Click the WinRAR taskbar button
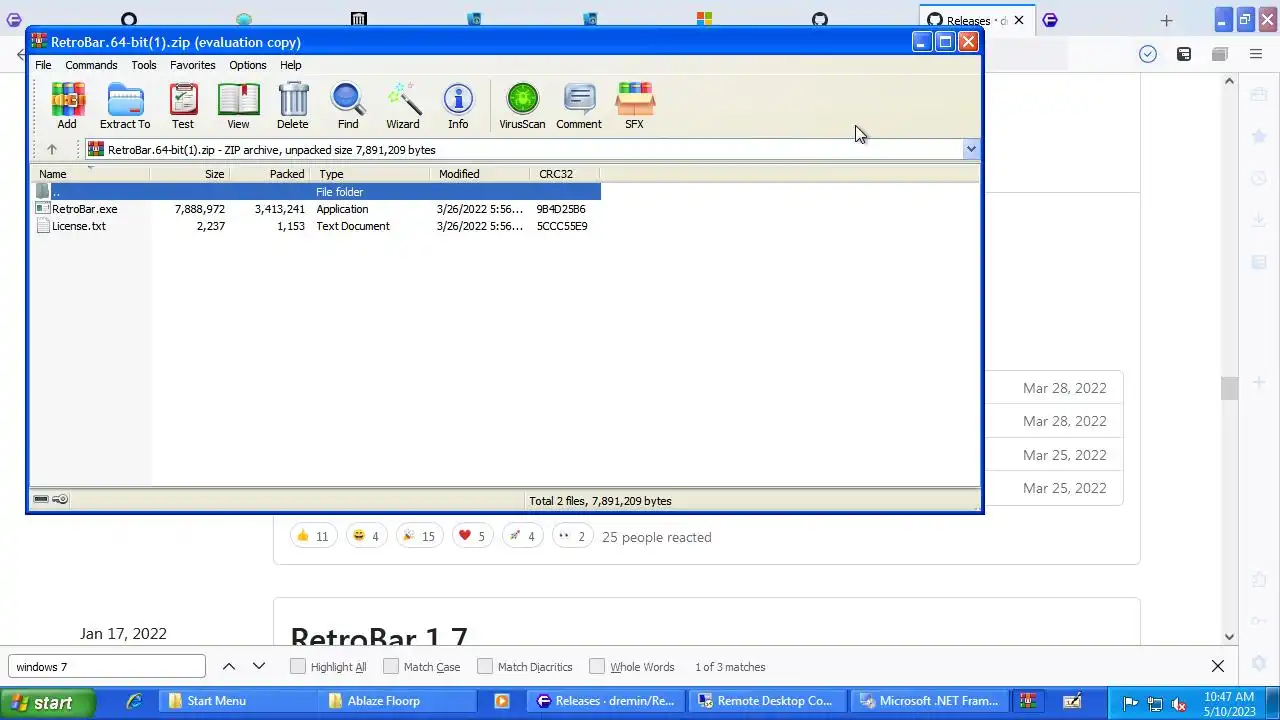The height and width of the screenshot is (720, 1280). (x=1027, y=701)
